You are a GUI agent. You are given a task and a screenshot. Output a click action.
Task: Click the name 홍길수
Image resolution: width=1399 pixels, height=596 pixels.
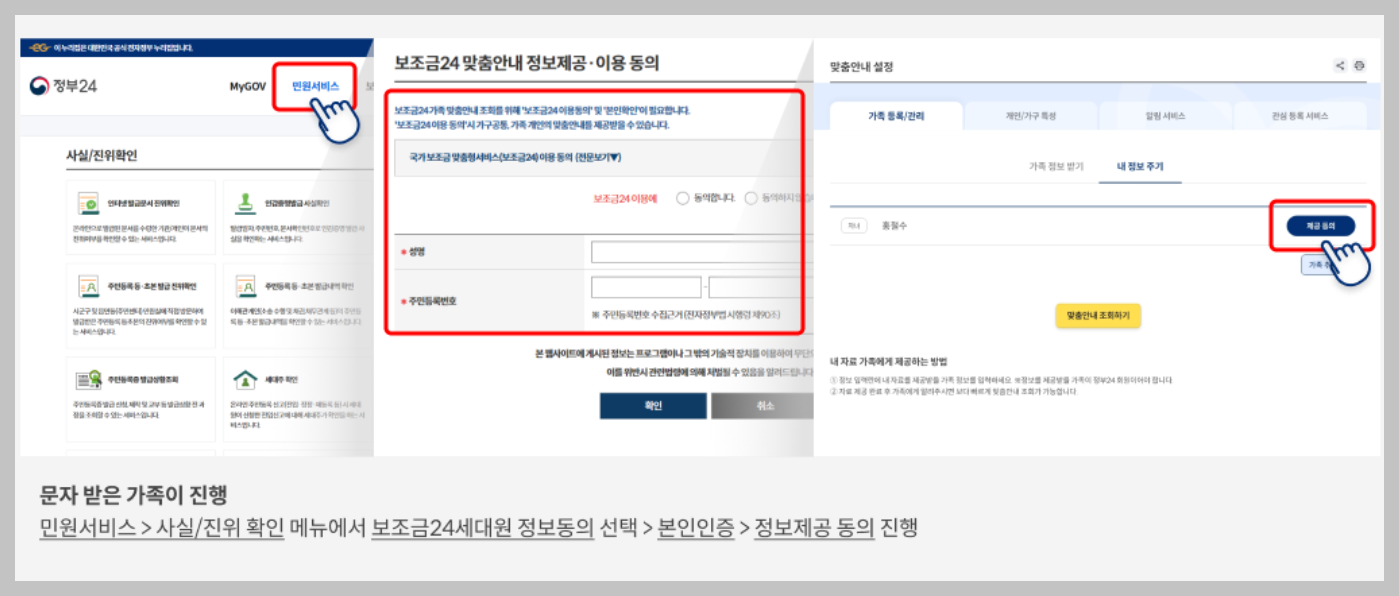pos(894,226)
